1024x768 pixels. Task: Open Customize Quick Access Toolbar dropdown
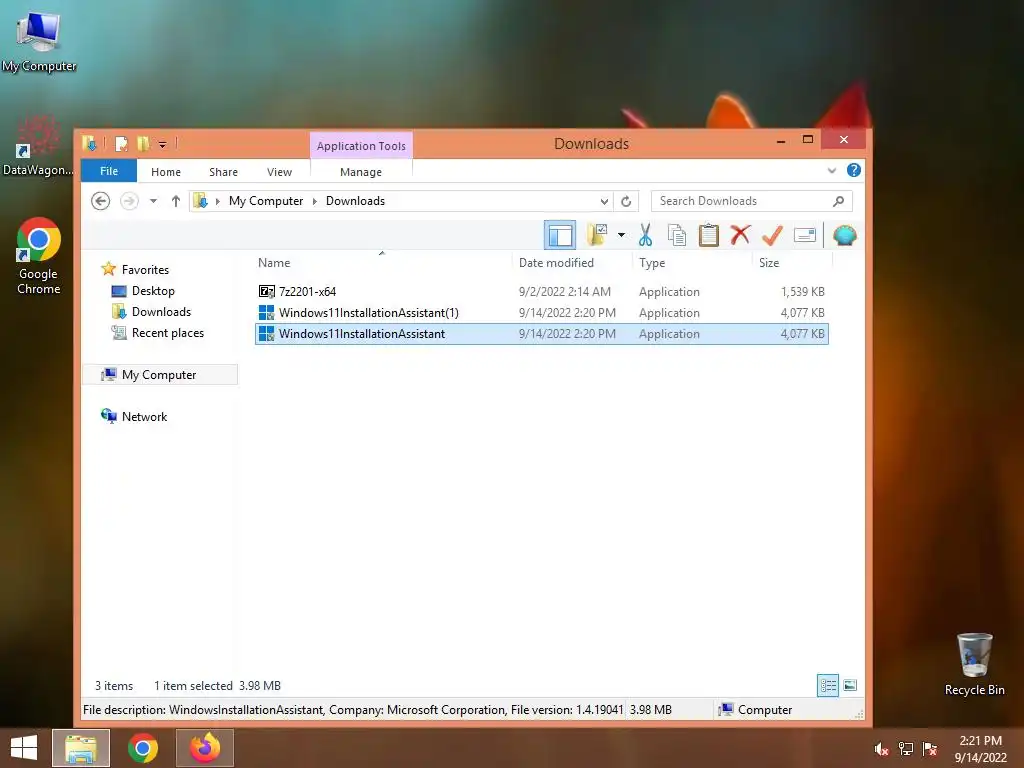coord(163,144)
